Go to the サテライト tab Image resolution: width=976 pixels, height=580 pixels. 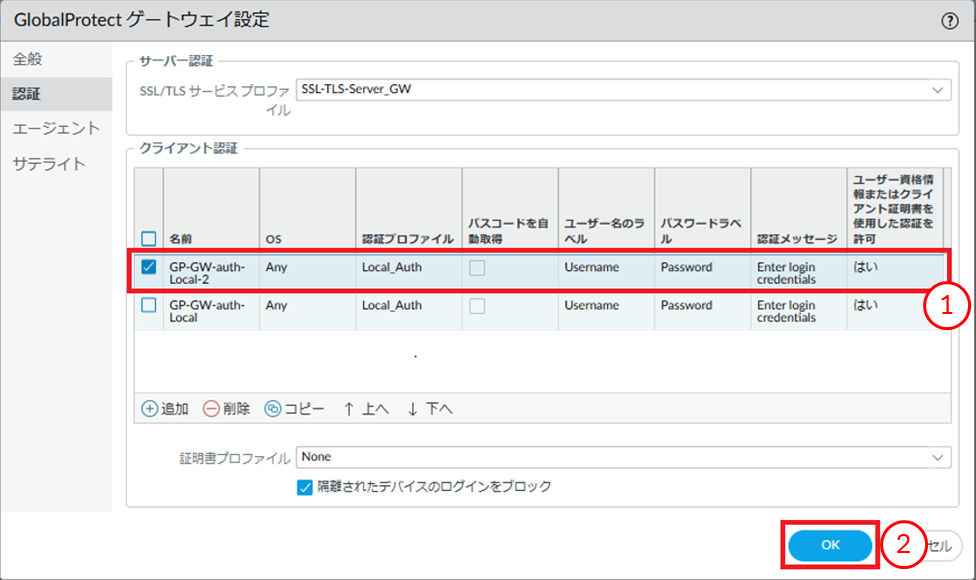[49, 164]
